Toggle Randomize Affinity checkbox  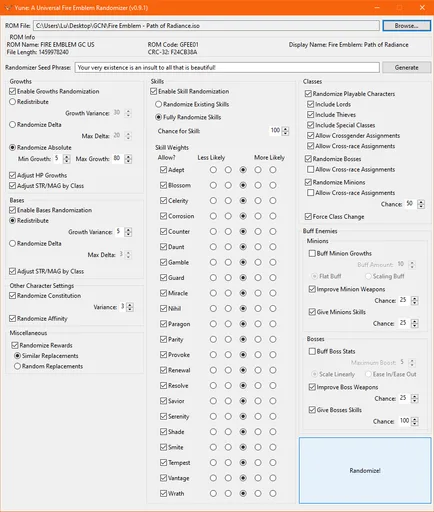(13, 319)
